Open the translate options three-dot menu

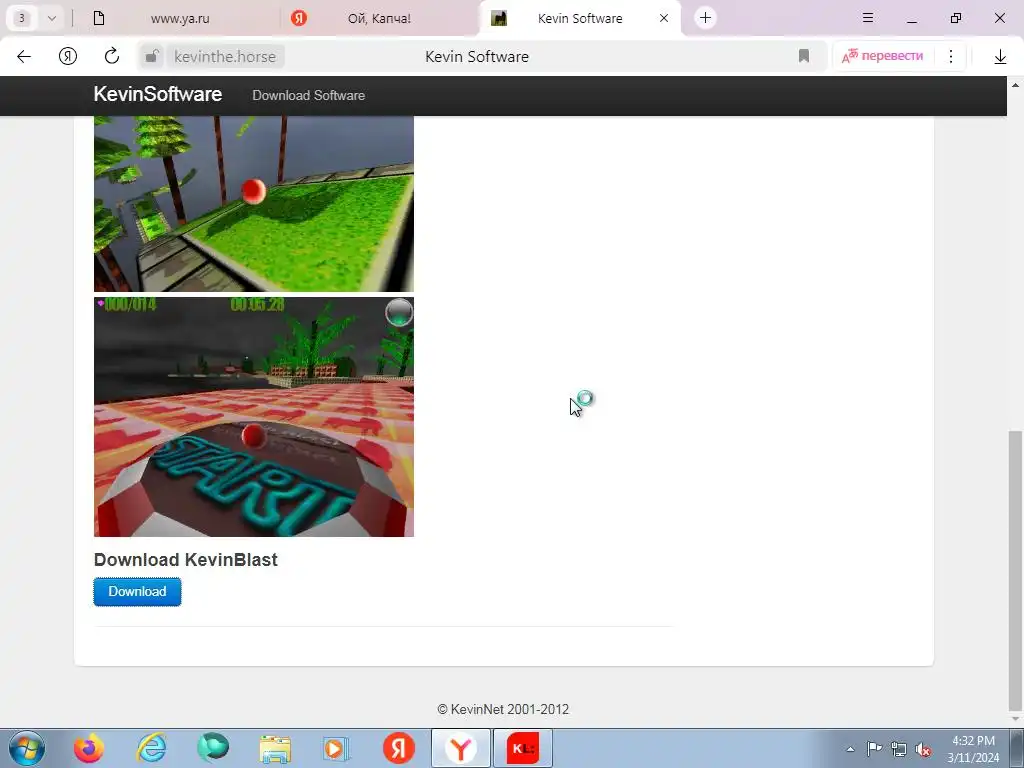951,56
